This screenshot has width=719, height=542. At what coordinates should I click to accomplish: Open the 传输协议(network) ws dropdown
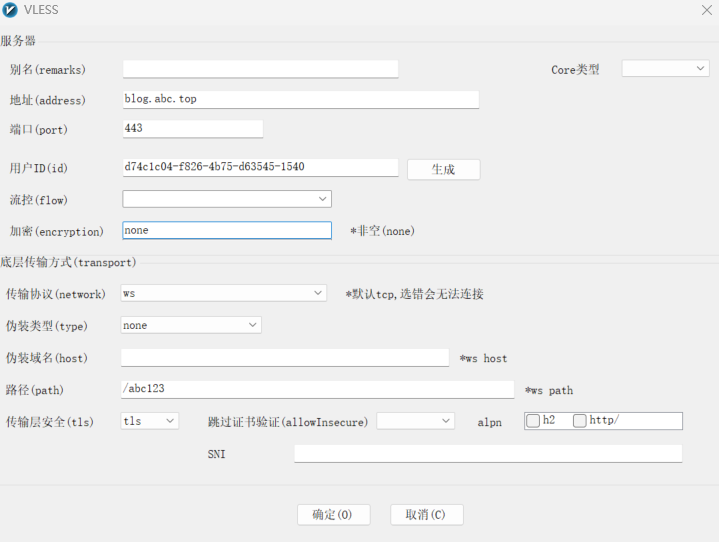pyautogui.click(x=223, y=293)
